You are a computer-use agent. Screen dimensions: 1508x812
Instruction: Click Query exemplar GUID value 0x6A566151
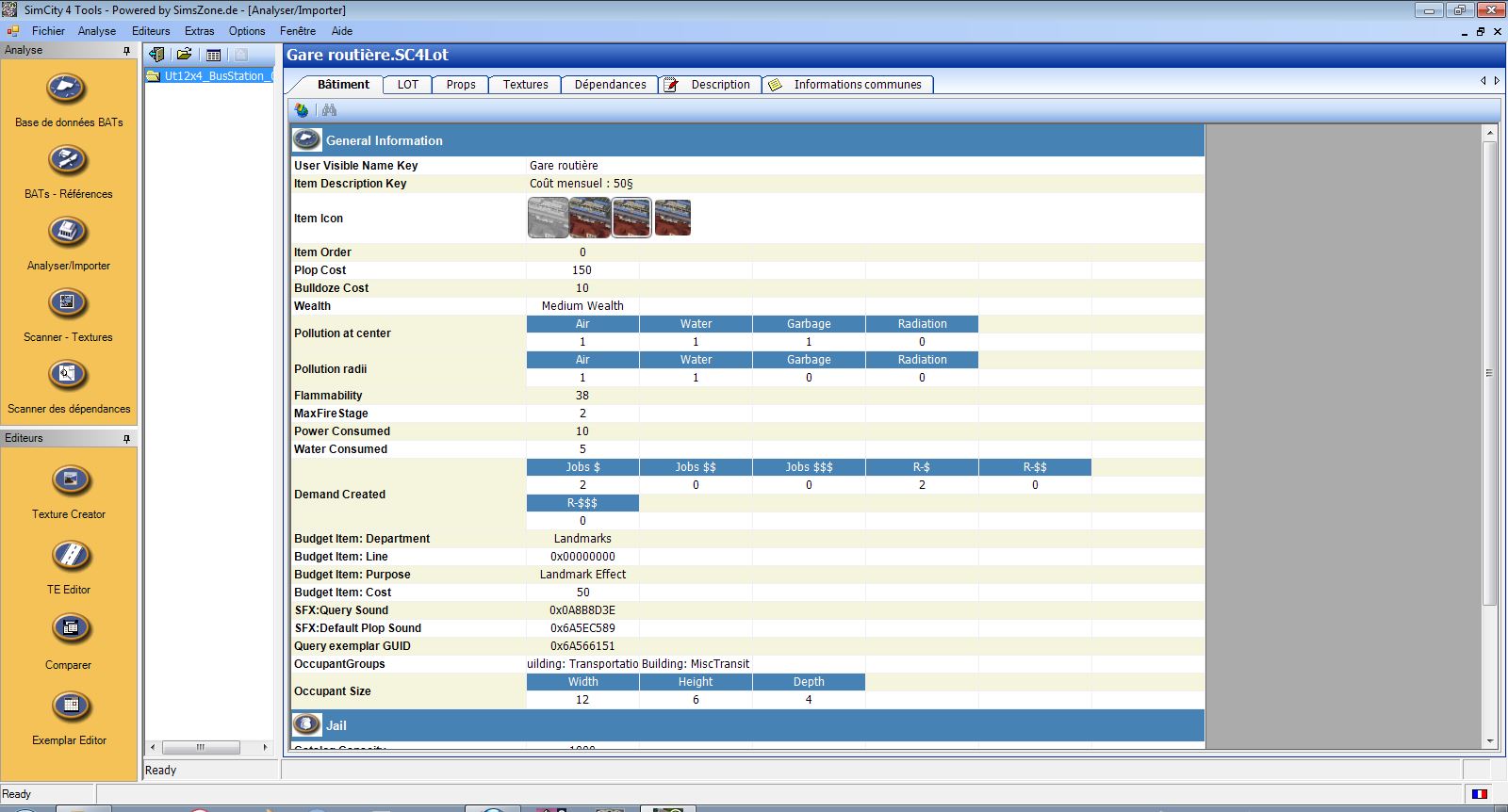click(582, 646)
